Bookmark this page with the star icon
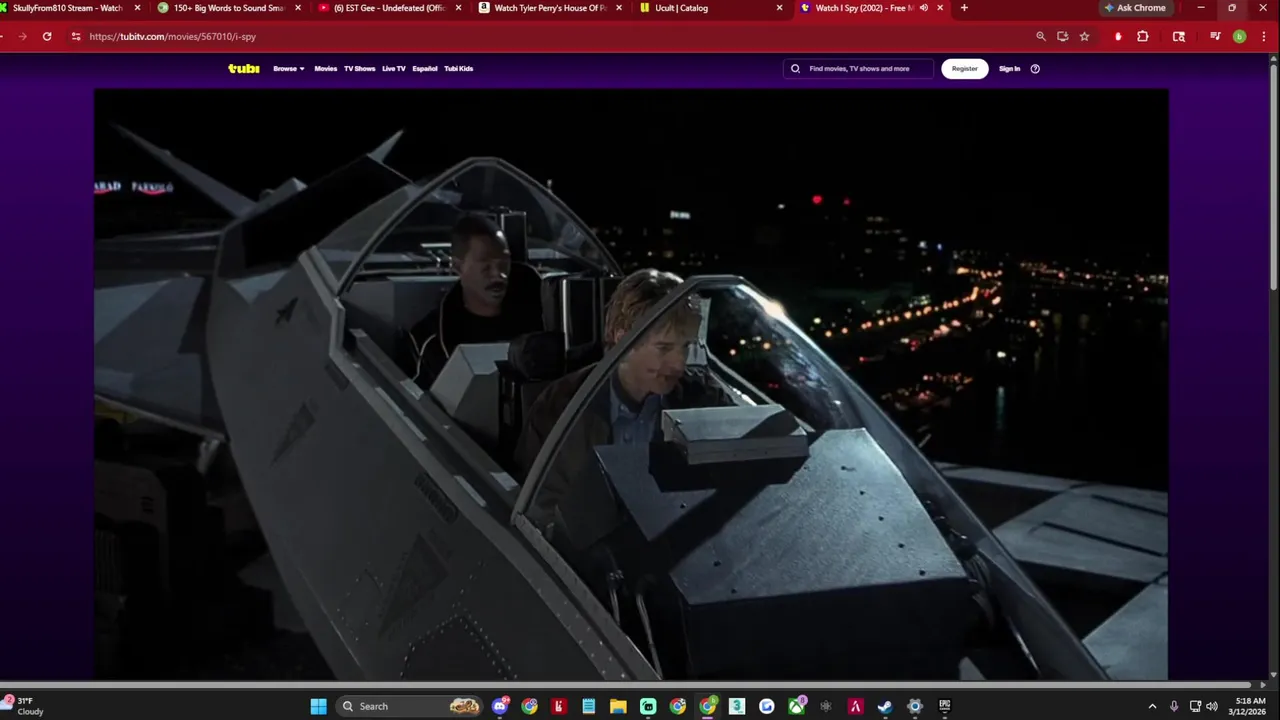1280x720 pixels. pyautogui.click(x=1084, y=36)
